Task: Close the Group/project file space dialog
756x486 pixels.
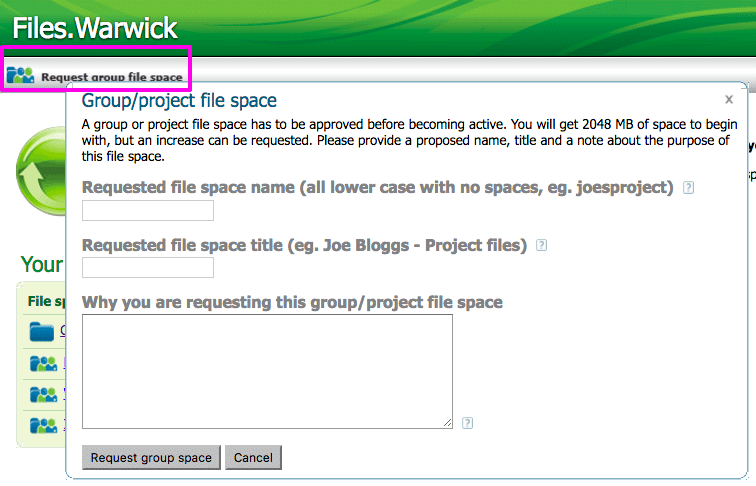Action: [729, 99]
